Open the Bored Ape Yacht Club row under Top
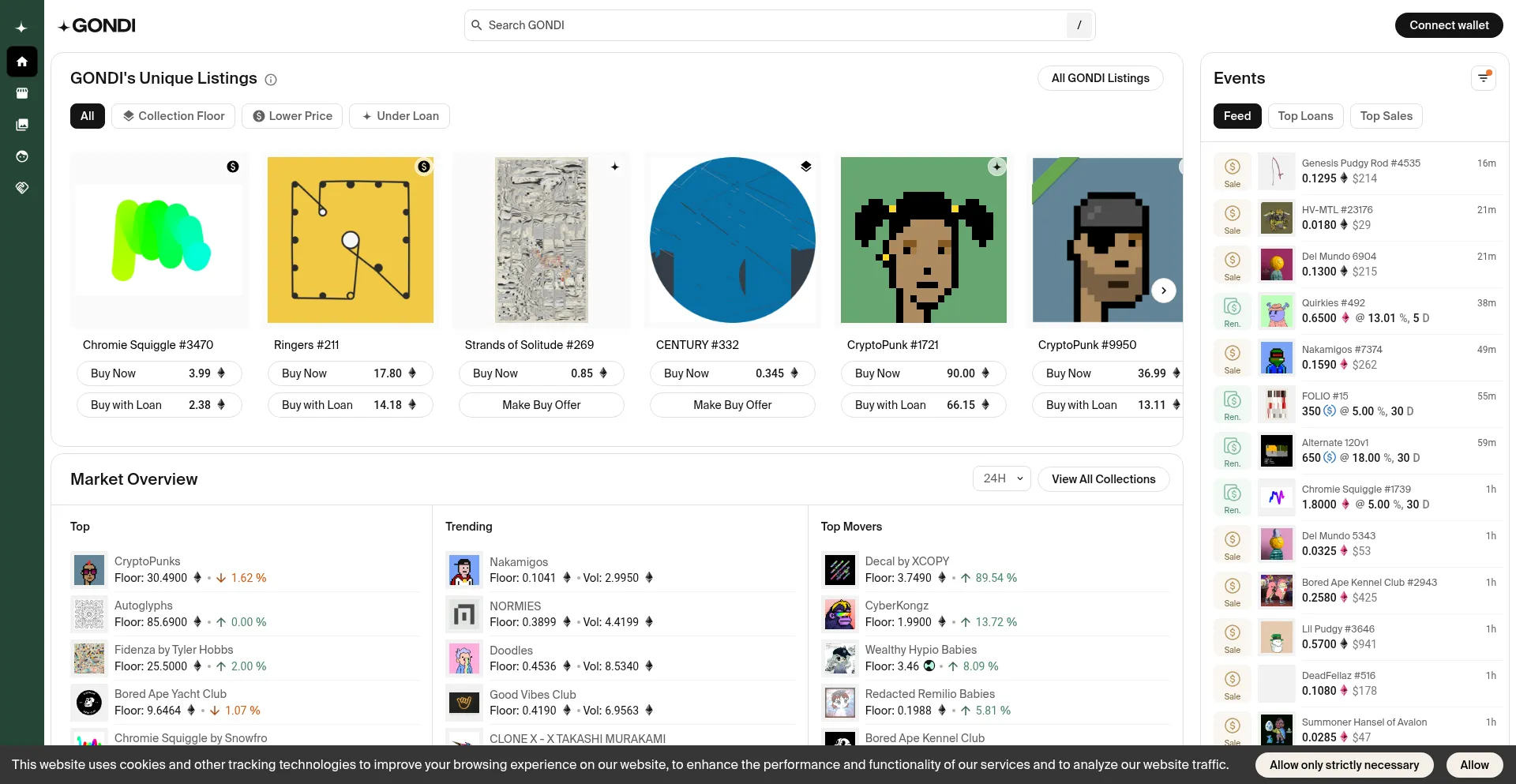Screen dimensions: 1516x784 point(245,702)
